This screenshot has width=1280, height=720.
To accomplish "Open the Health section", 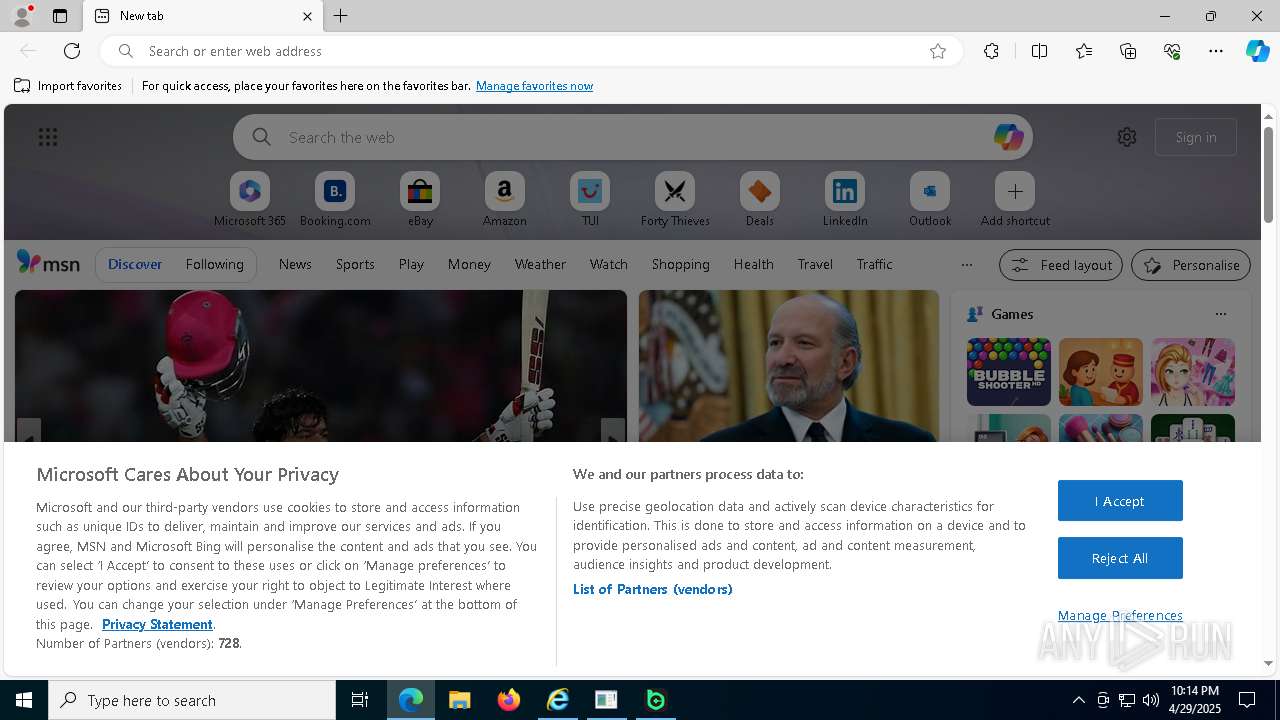I will click(753, 264).
